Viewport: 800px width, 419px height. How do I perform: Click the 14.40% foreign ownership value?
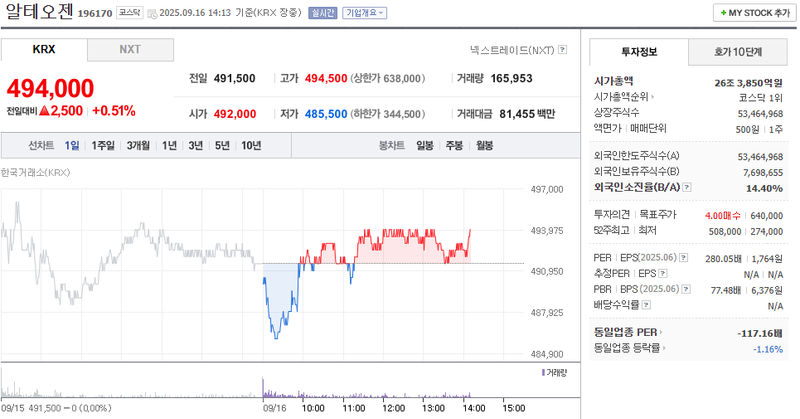tap(764, 188)
